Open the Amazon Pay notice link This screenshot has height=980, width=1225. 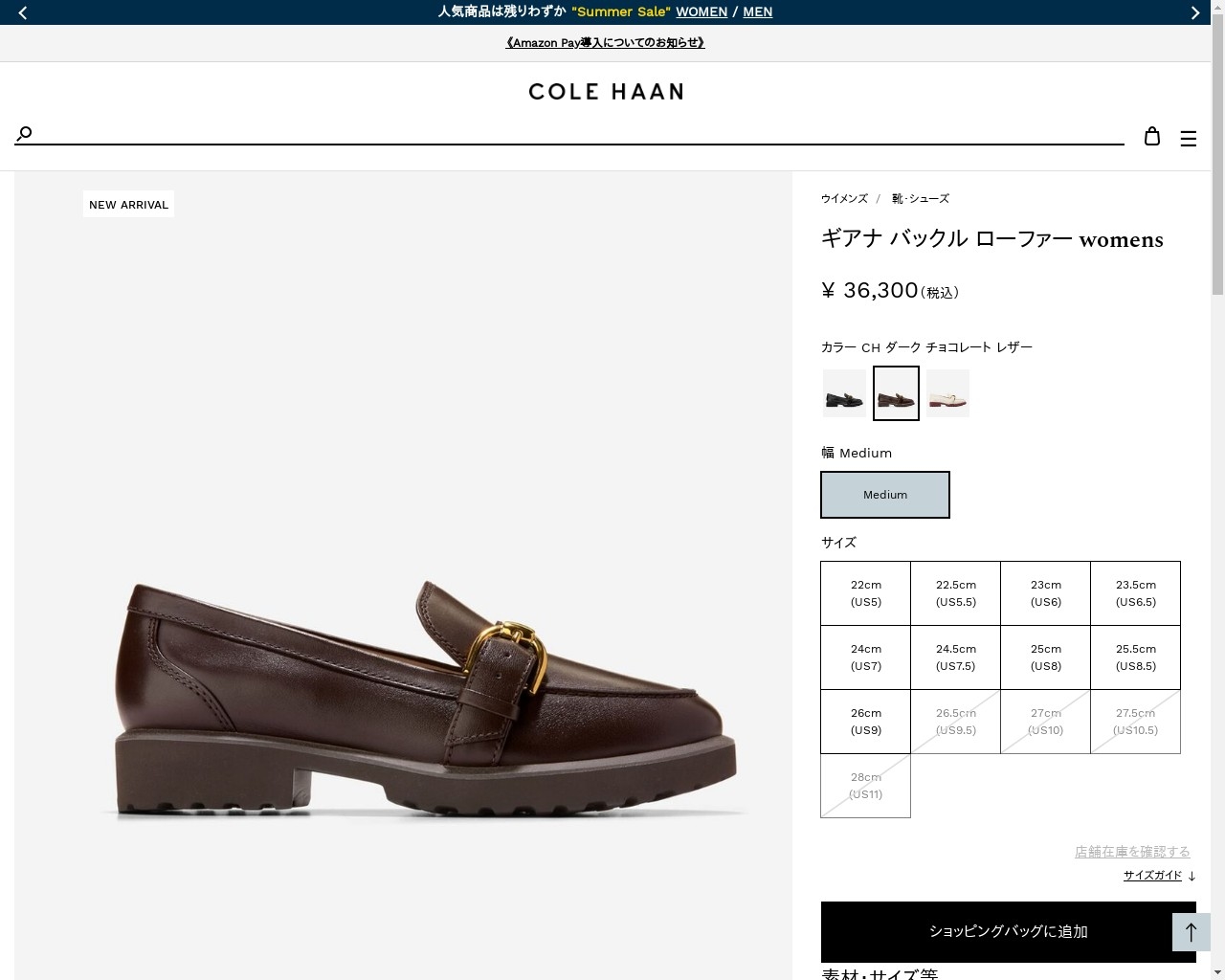605,43
